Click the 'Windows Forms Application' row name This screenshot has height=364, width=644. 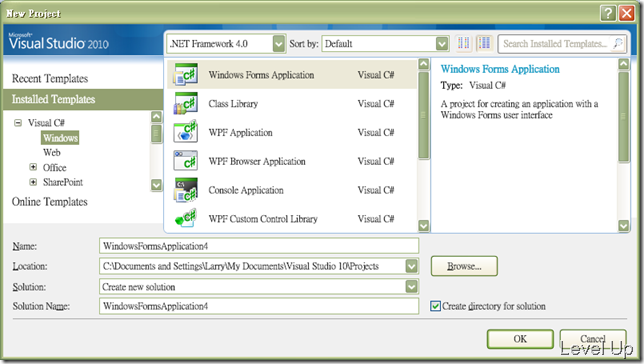pyautogui.click(x=261, y=75)
